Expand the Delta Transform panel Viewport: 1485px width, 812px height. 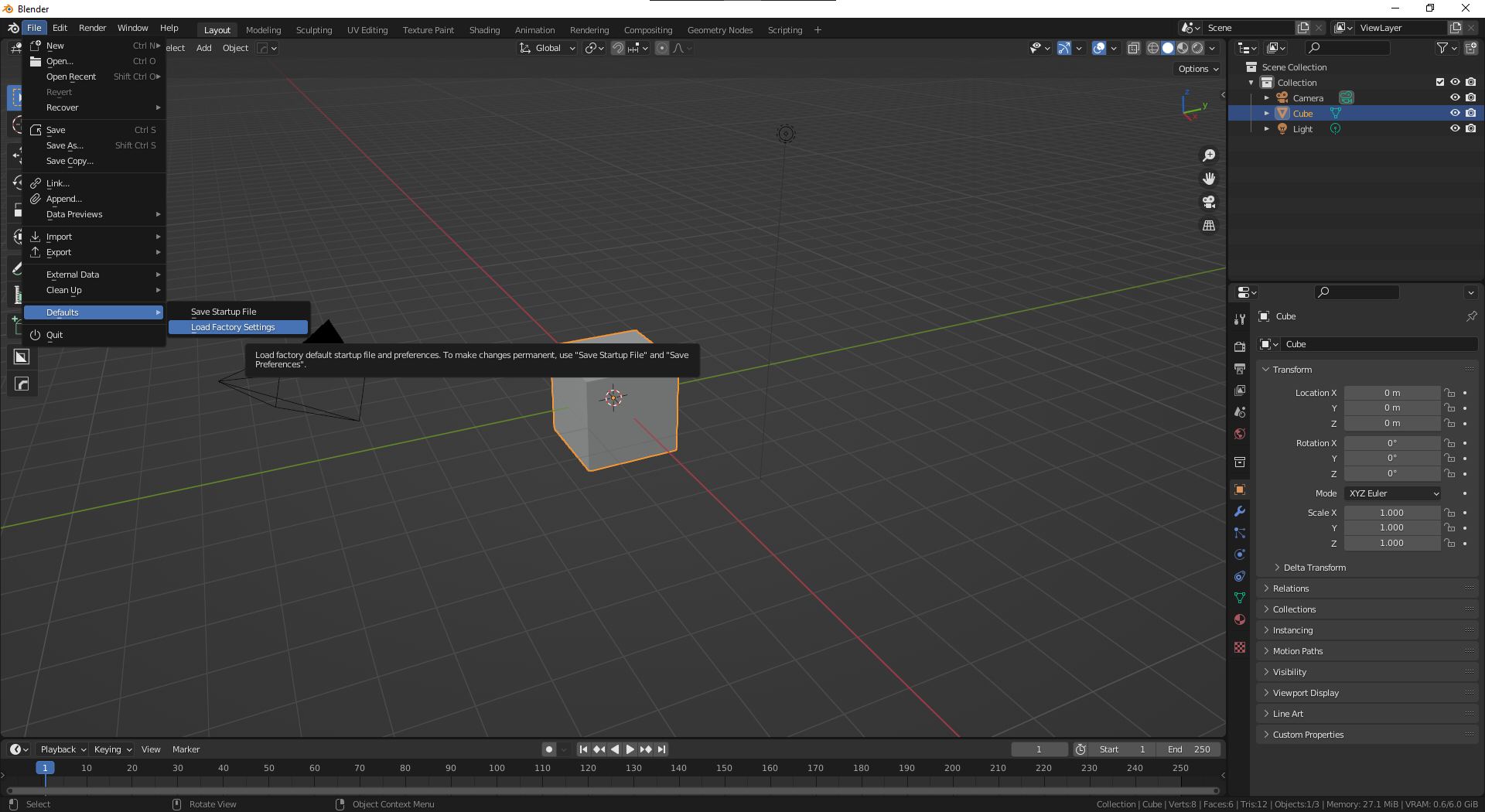point(1314,568)
